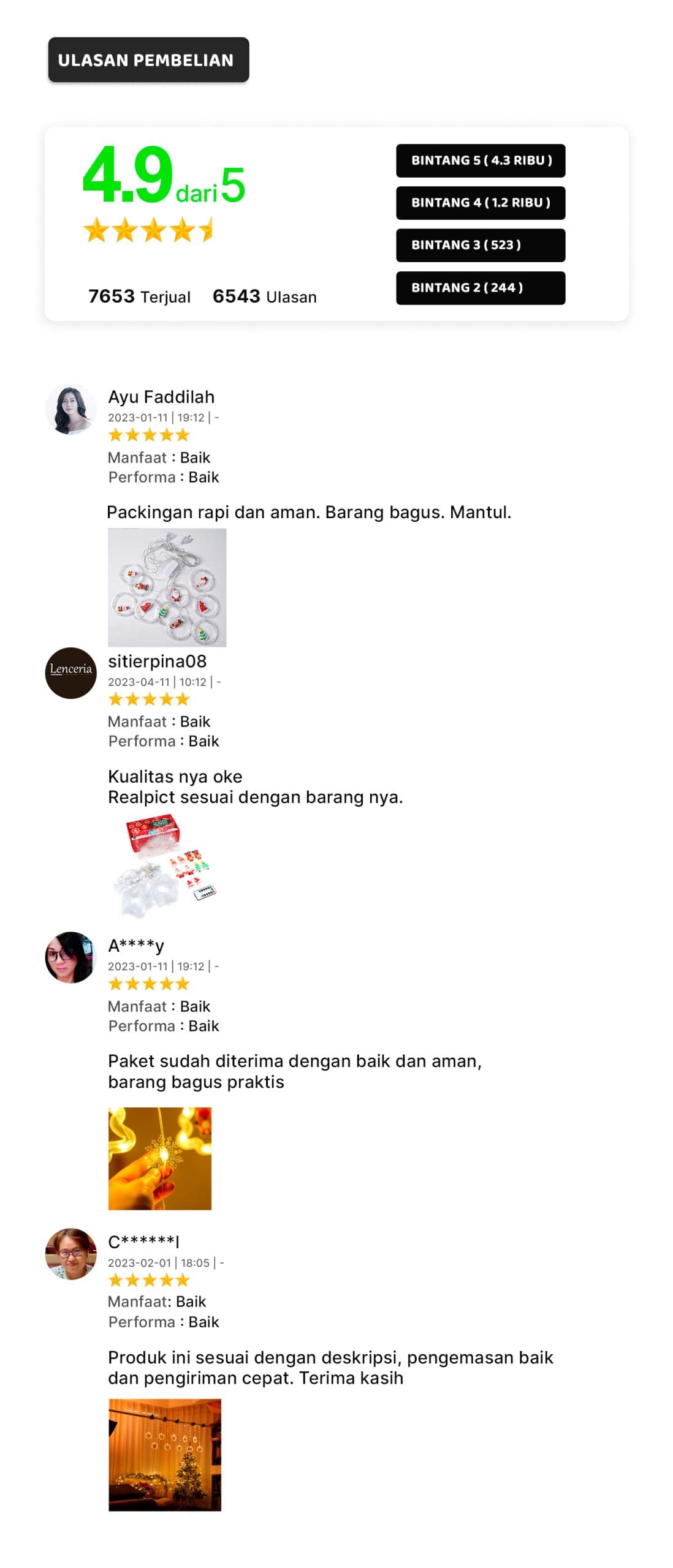Open Ayu Faddilah's Christmas ring lights photo

pos(167,587)
